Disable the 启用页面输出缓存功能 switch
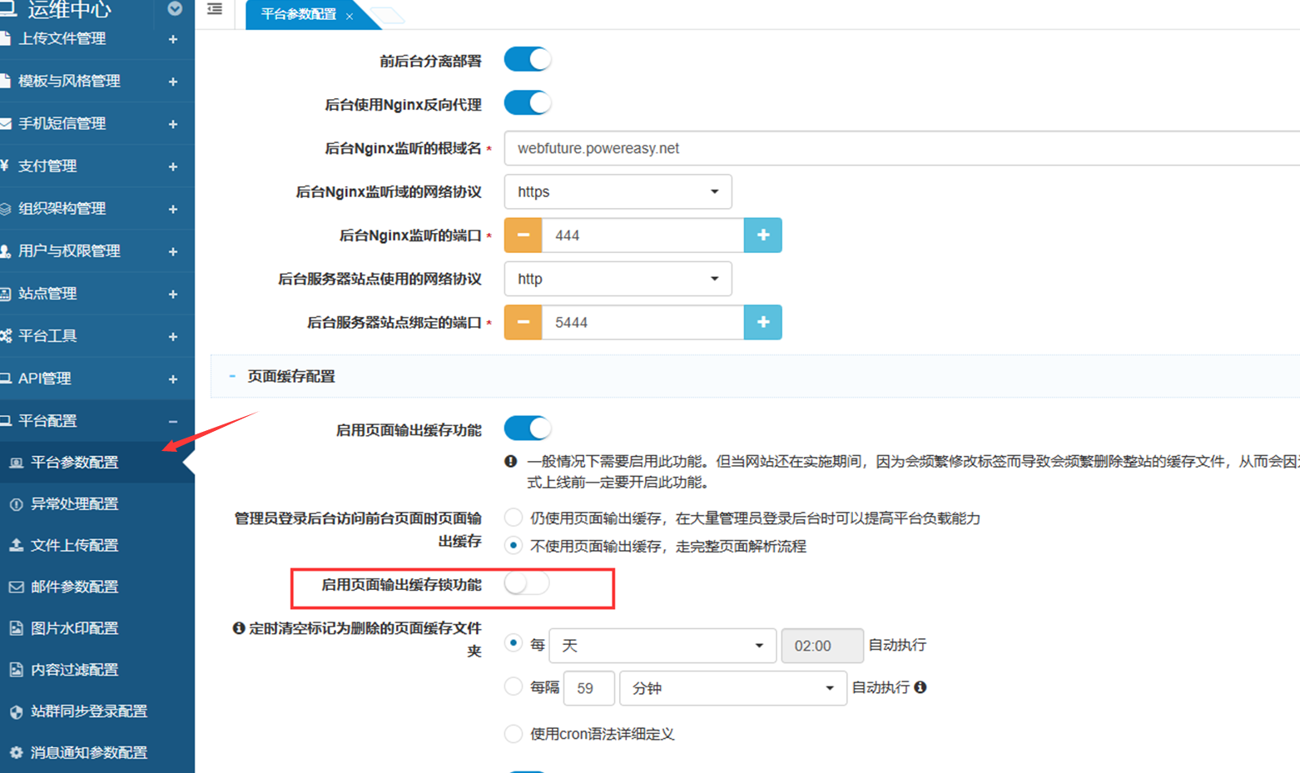This screenshot has height=773, width=1300. point(528,429)
